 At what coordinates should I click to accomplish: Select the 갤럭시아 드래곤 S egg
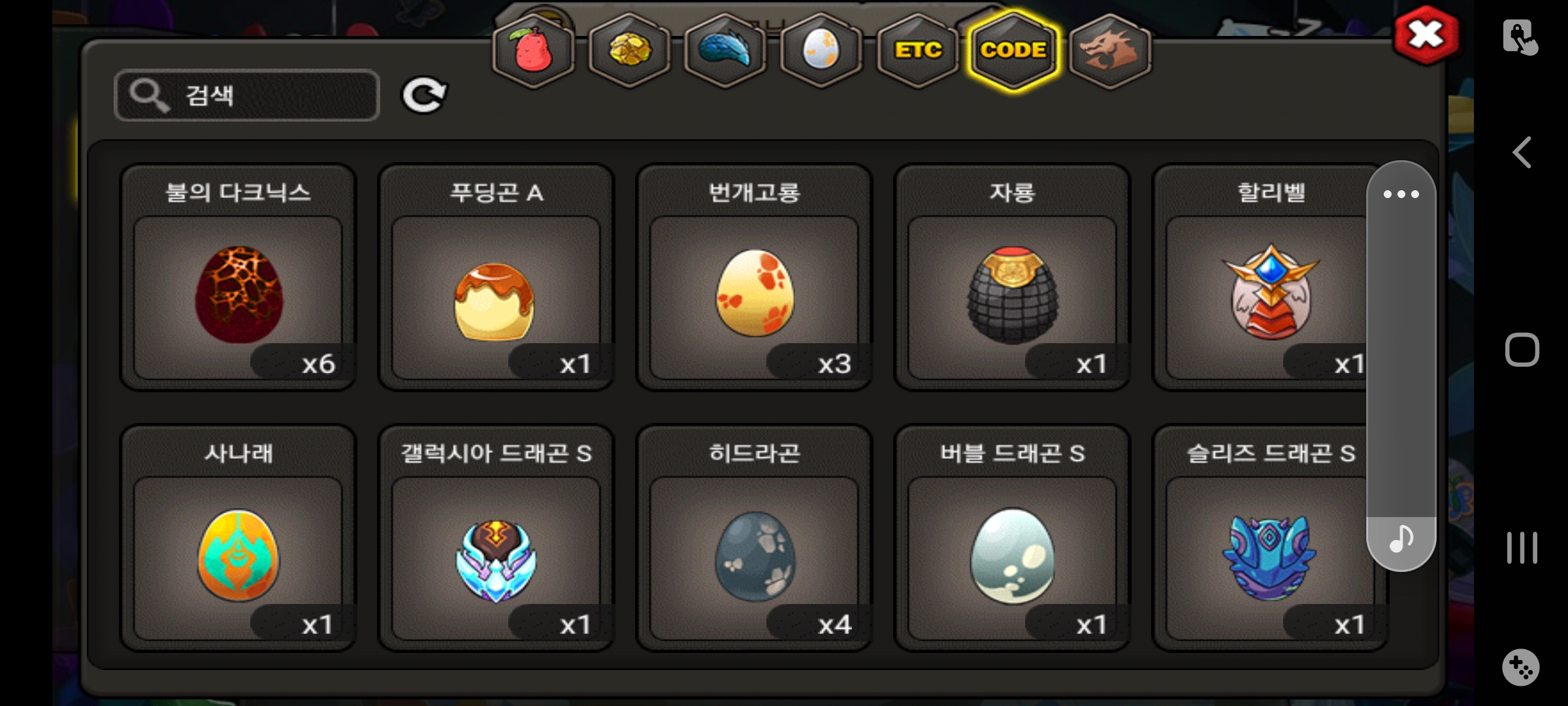click(x=496, y=539)
